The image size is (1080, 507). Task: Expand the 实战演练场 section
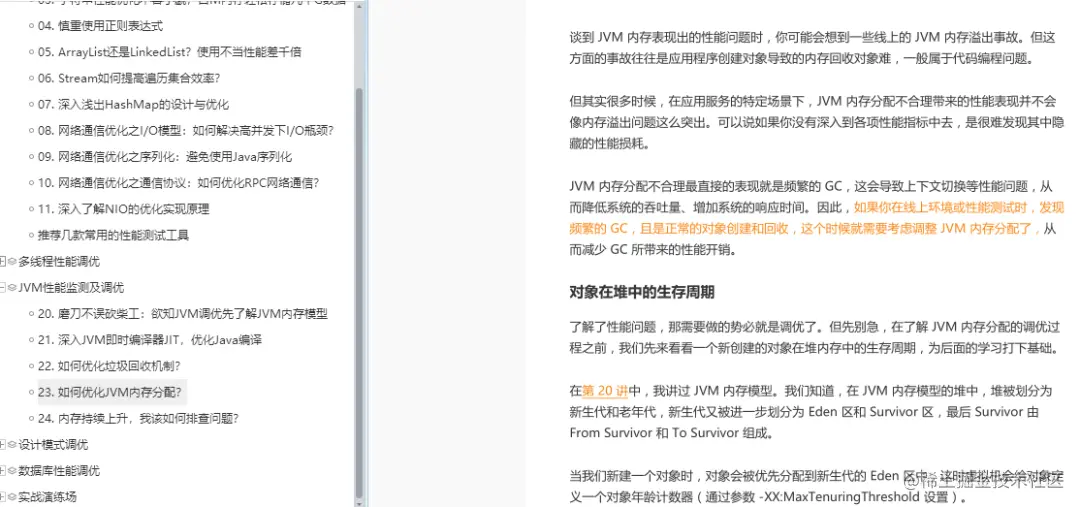click(x=3, y=497)
